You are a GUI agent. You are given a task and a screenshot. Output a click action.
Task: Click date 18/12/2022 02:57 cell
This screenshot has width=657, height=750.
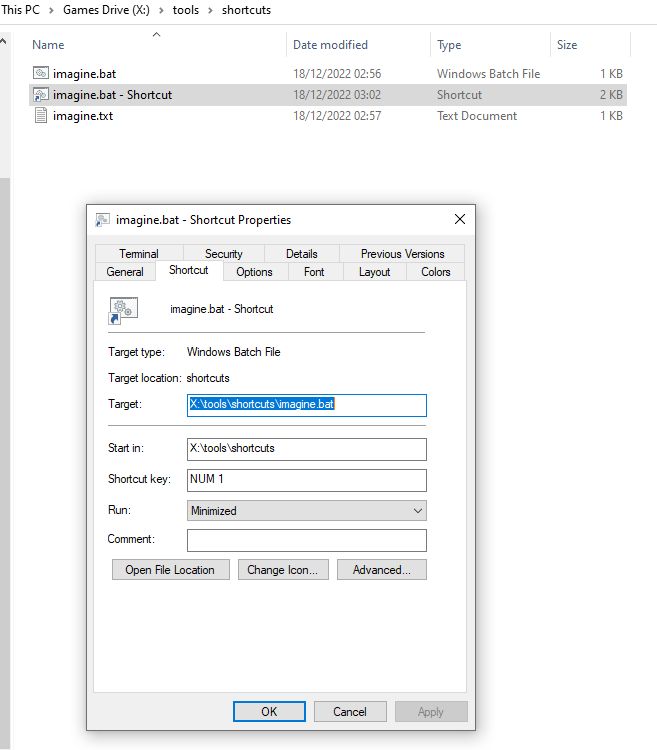coord(337,116)
